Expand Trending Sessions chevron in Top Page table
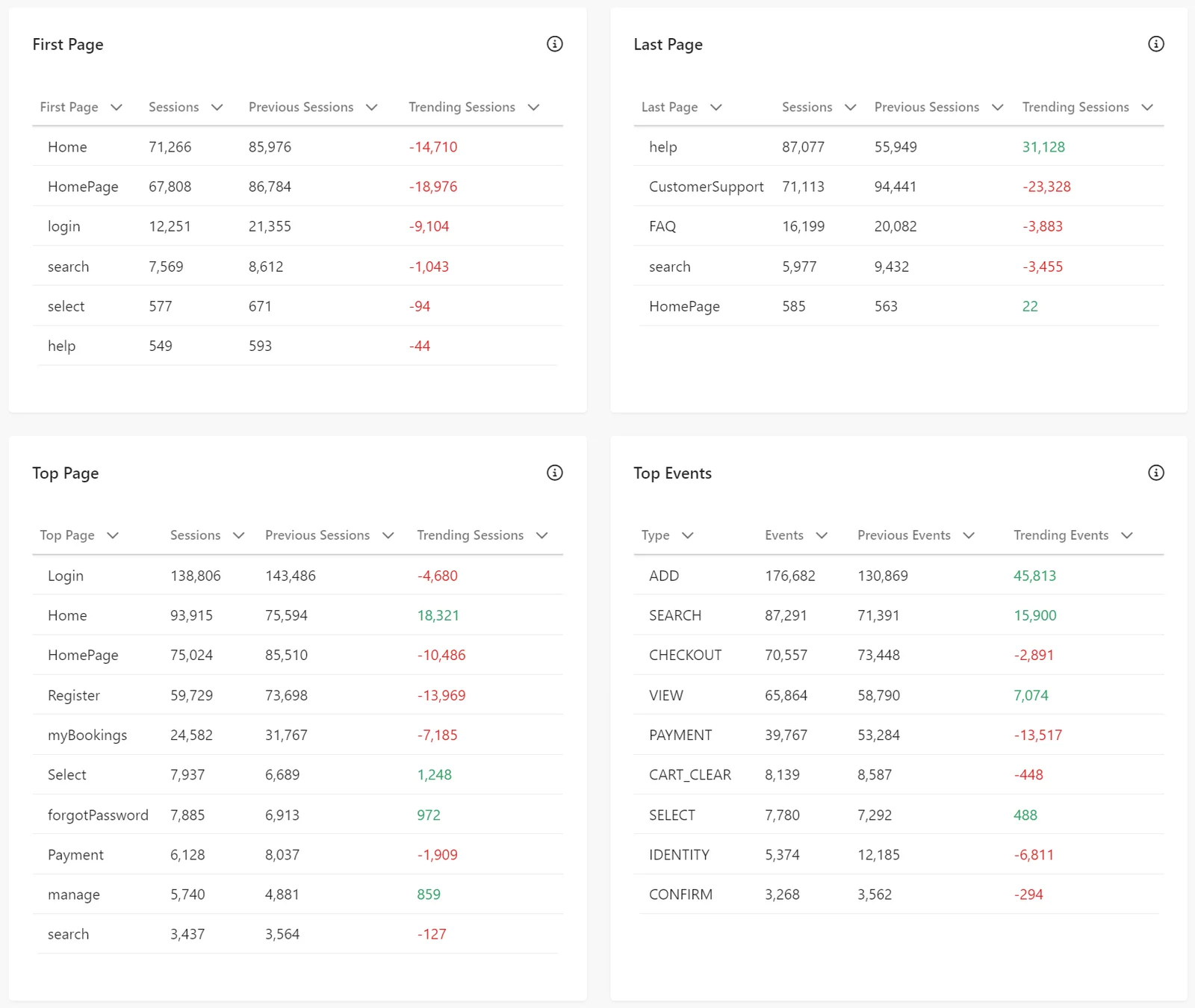The height and width of the screenshot is (1008, 1195). point(542,535)
